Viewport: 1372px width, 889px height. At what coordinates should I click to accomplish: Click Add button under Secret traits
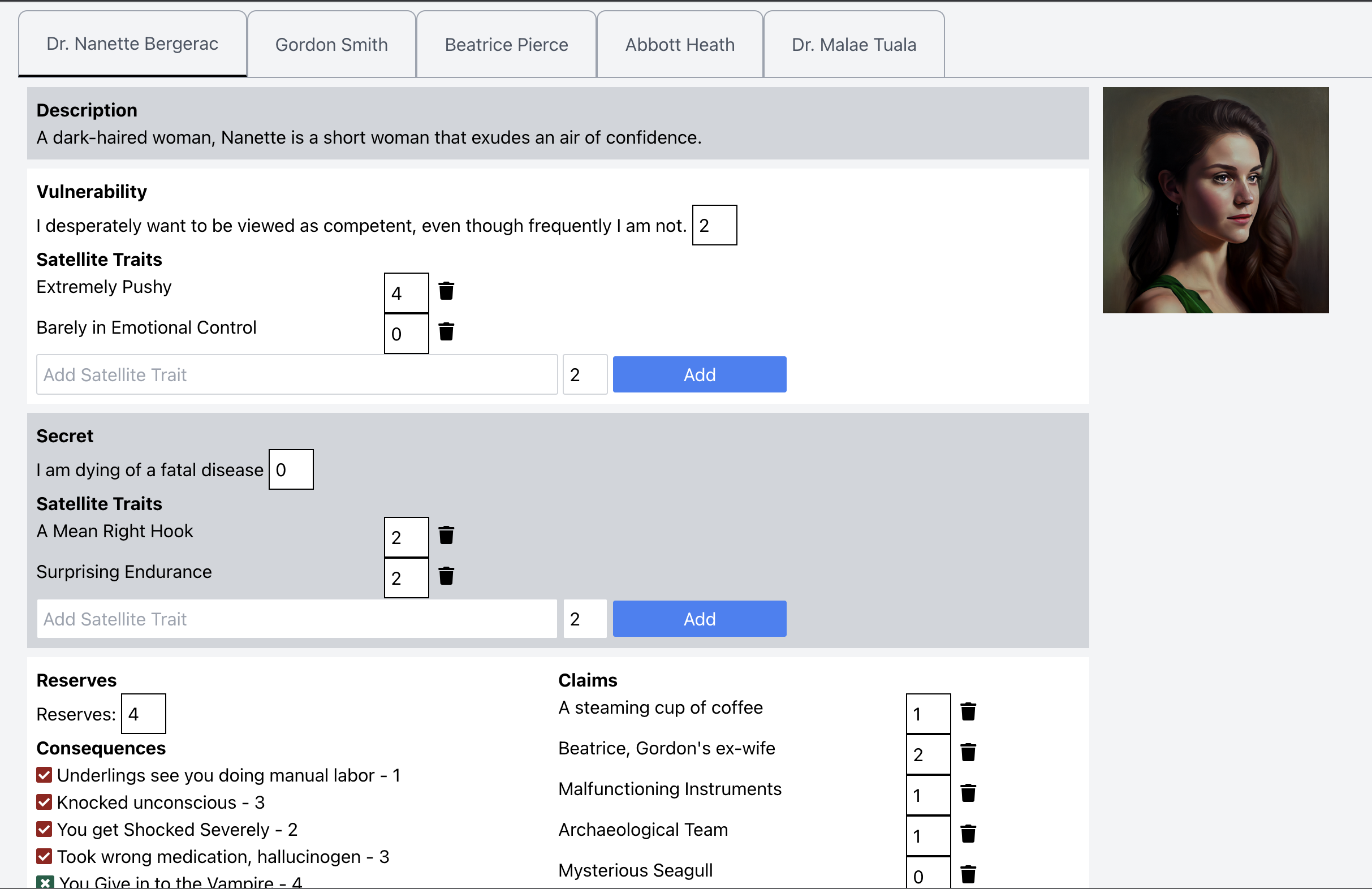pyautogui.click(x=699, y=619)
